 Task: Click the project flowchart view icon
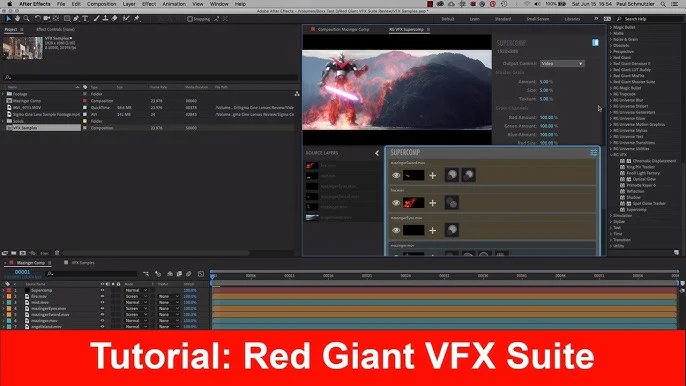(x=297, y=94)
